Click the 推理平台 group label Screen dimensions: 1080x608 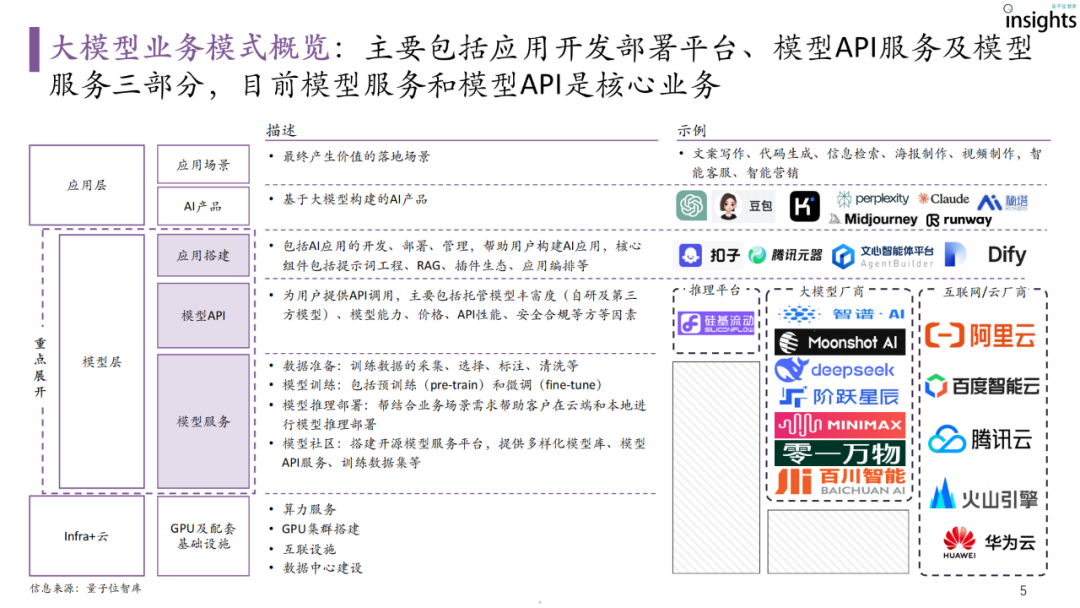(x=715, y=290)
